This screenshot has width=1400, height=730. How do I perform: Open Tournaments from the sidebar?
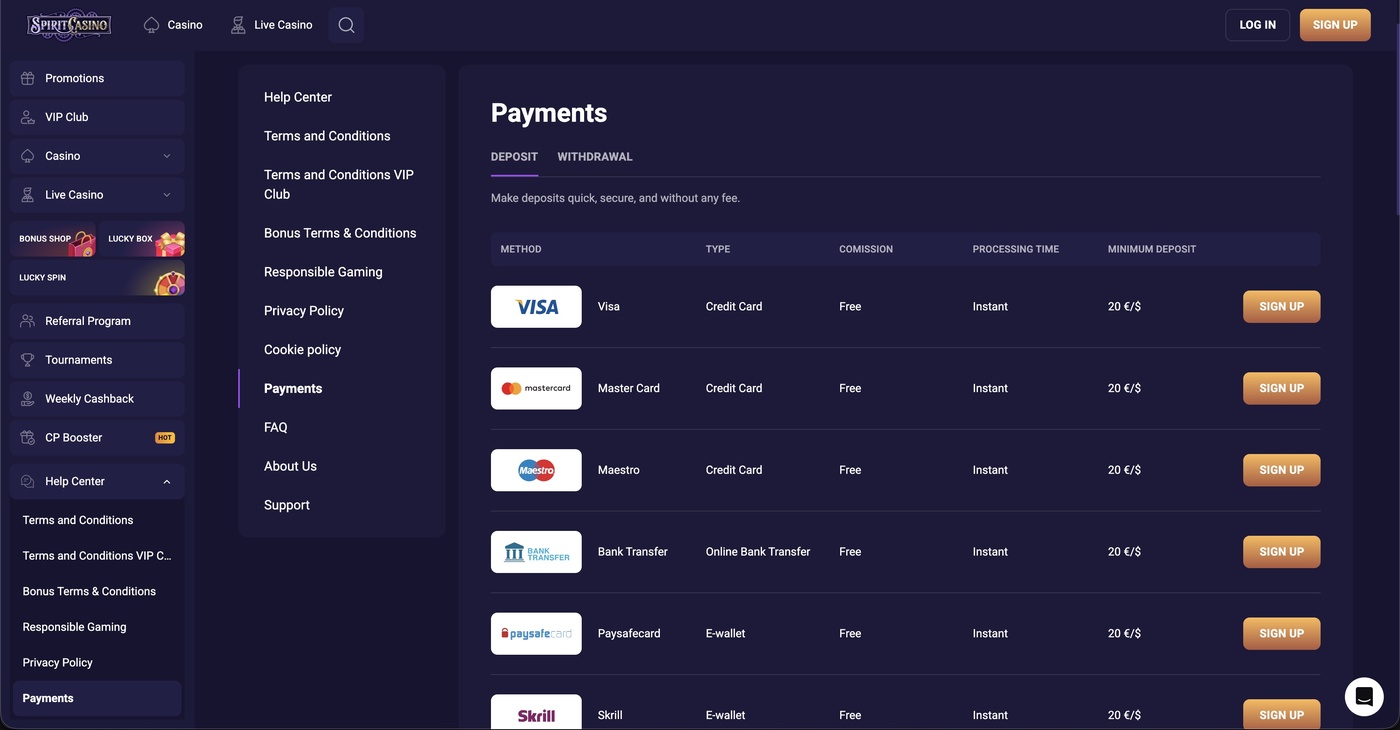pyautogui.click(x=97, y=360)
